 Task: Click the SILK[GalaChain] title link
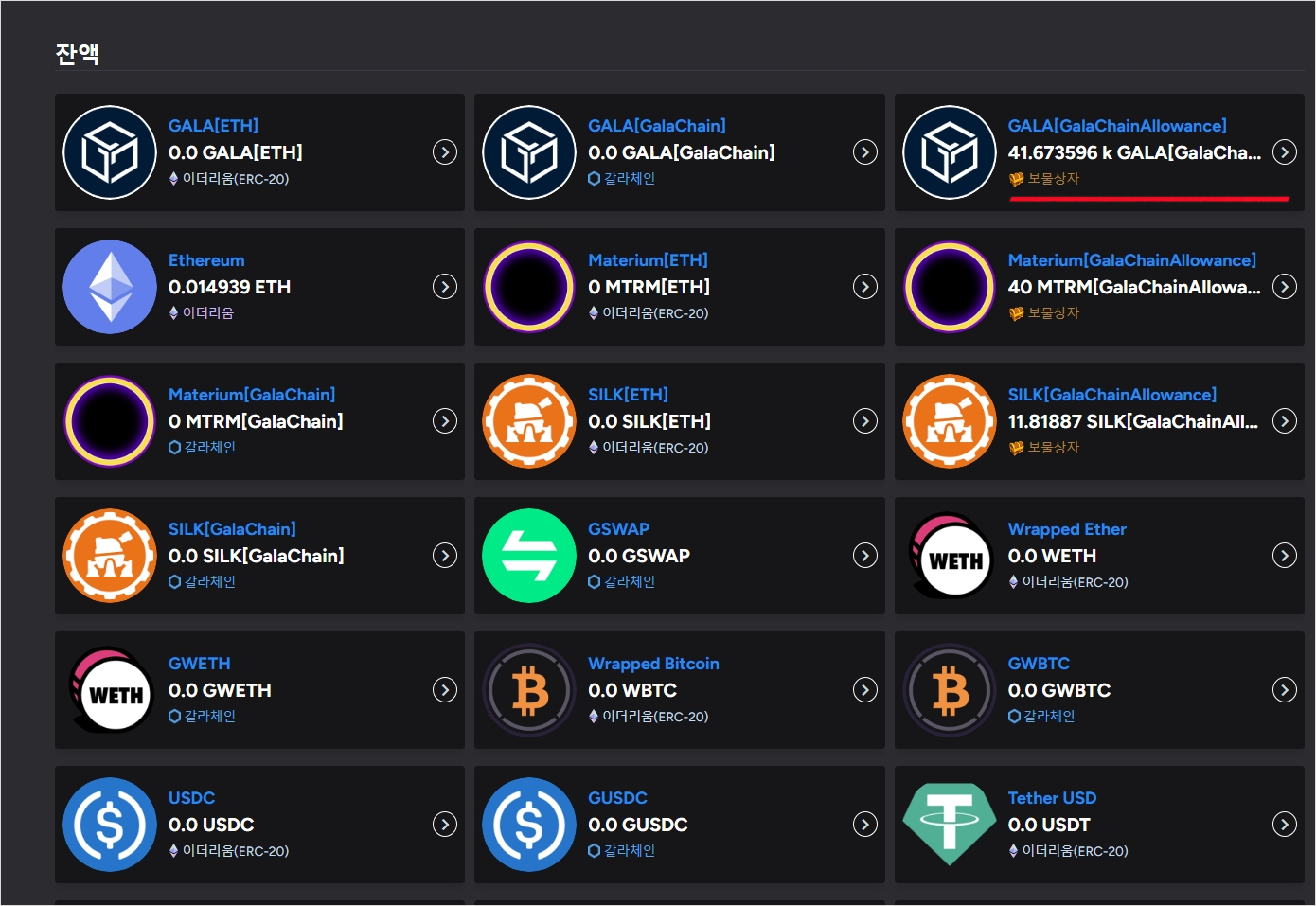[232, 529]
